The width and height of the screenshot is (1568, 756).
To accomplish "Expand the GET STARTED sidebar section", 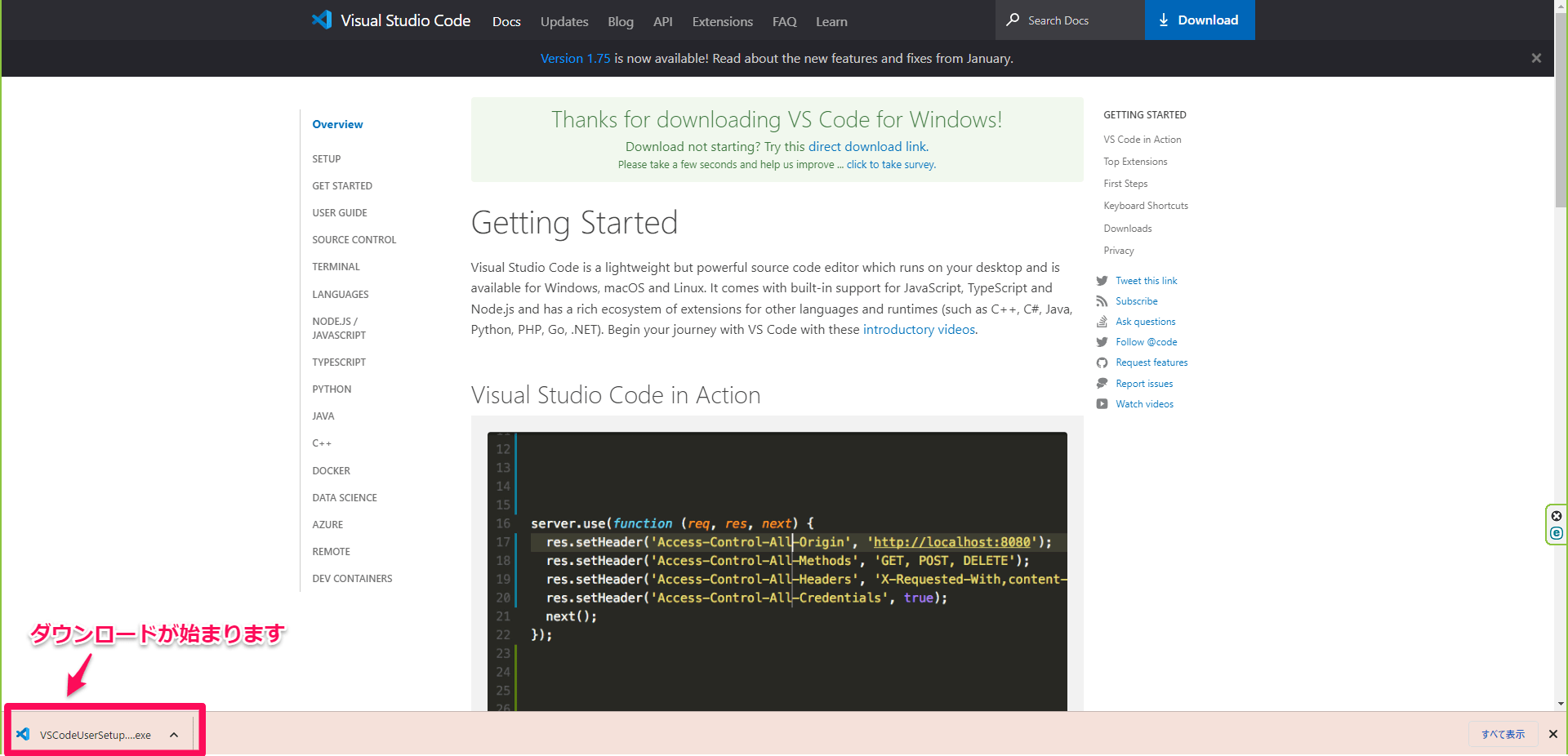I will tap(342, 186).
